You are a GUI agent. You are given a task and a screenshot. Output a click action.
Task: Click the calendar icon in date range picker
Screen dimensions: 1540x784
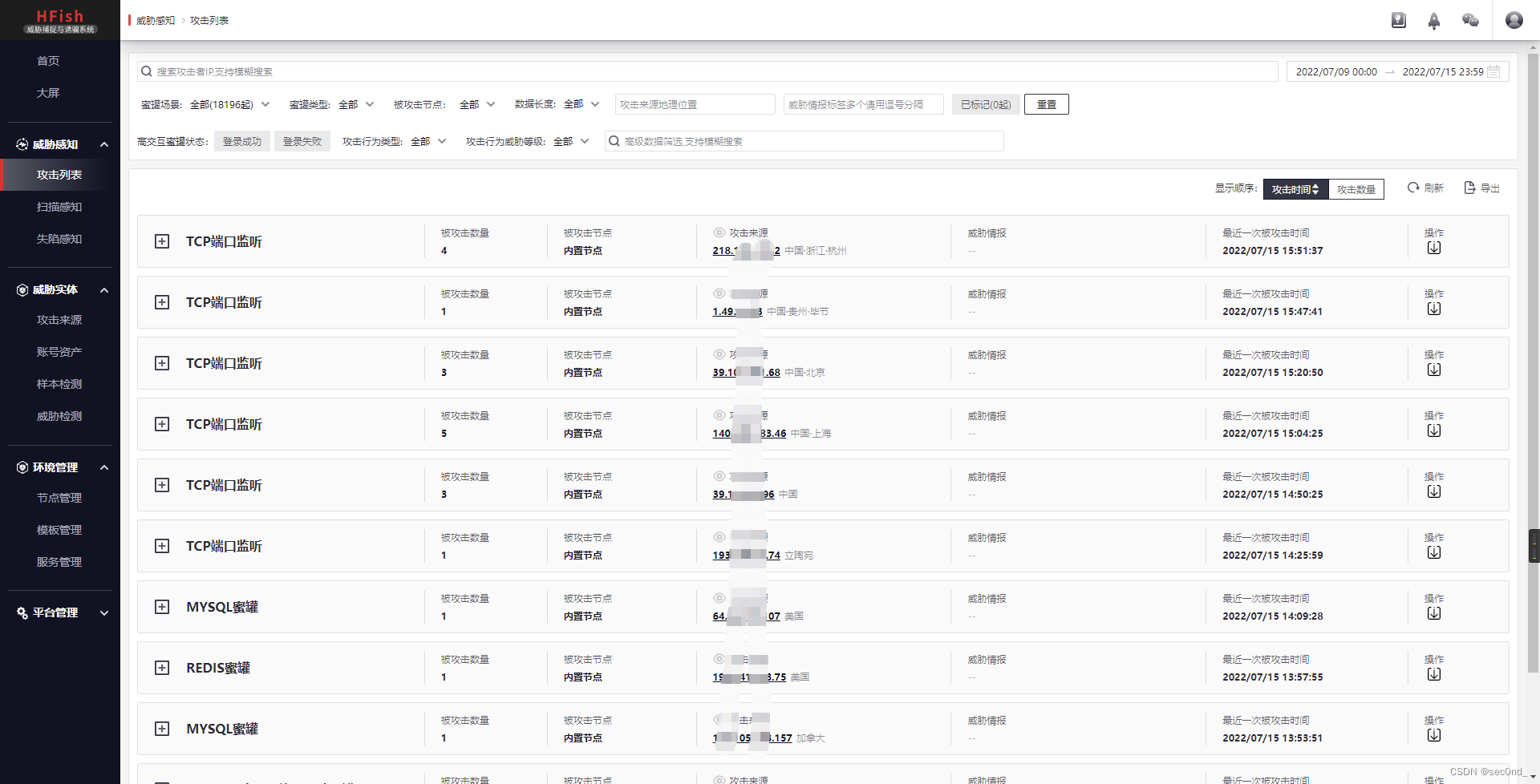coord(1493,71)
